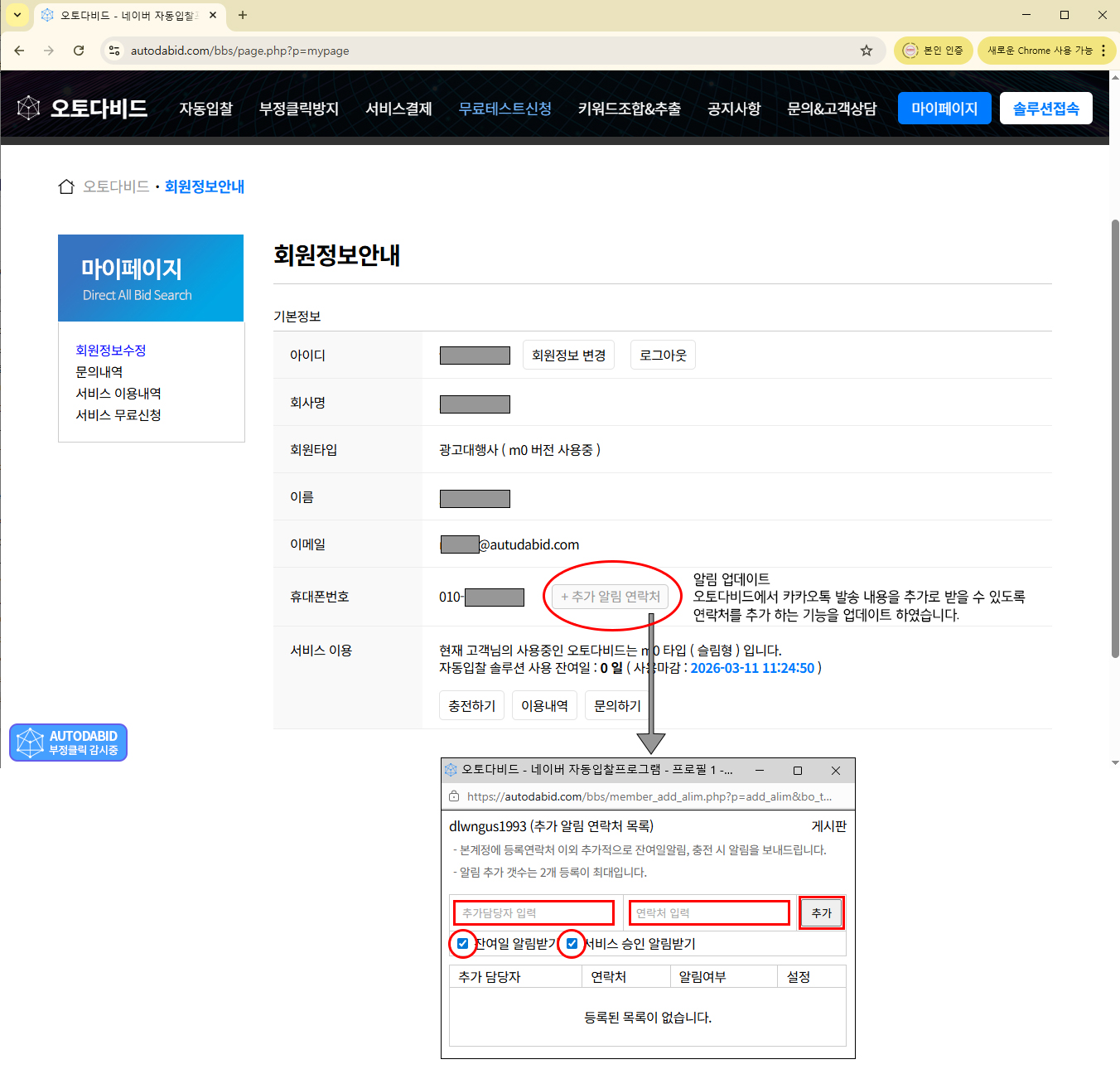The width and height of the screenshot is (1120, 1074).
Task: Click the AUTODABID 부정클릭 감시중 badge
Action: pos(68,743)
